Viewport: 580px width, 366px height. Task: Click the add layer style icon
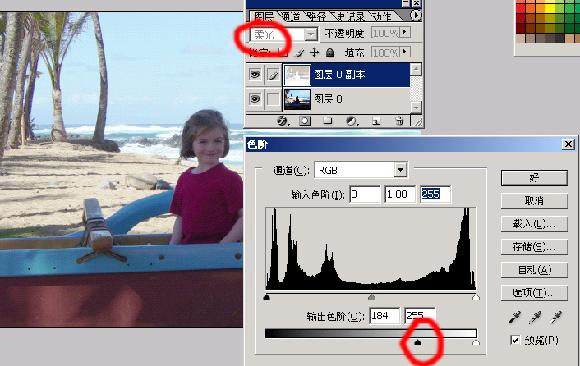[282, 121]
